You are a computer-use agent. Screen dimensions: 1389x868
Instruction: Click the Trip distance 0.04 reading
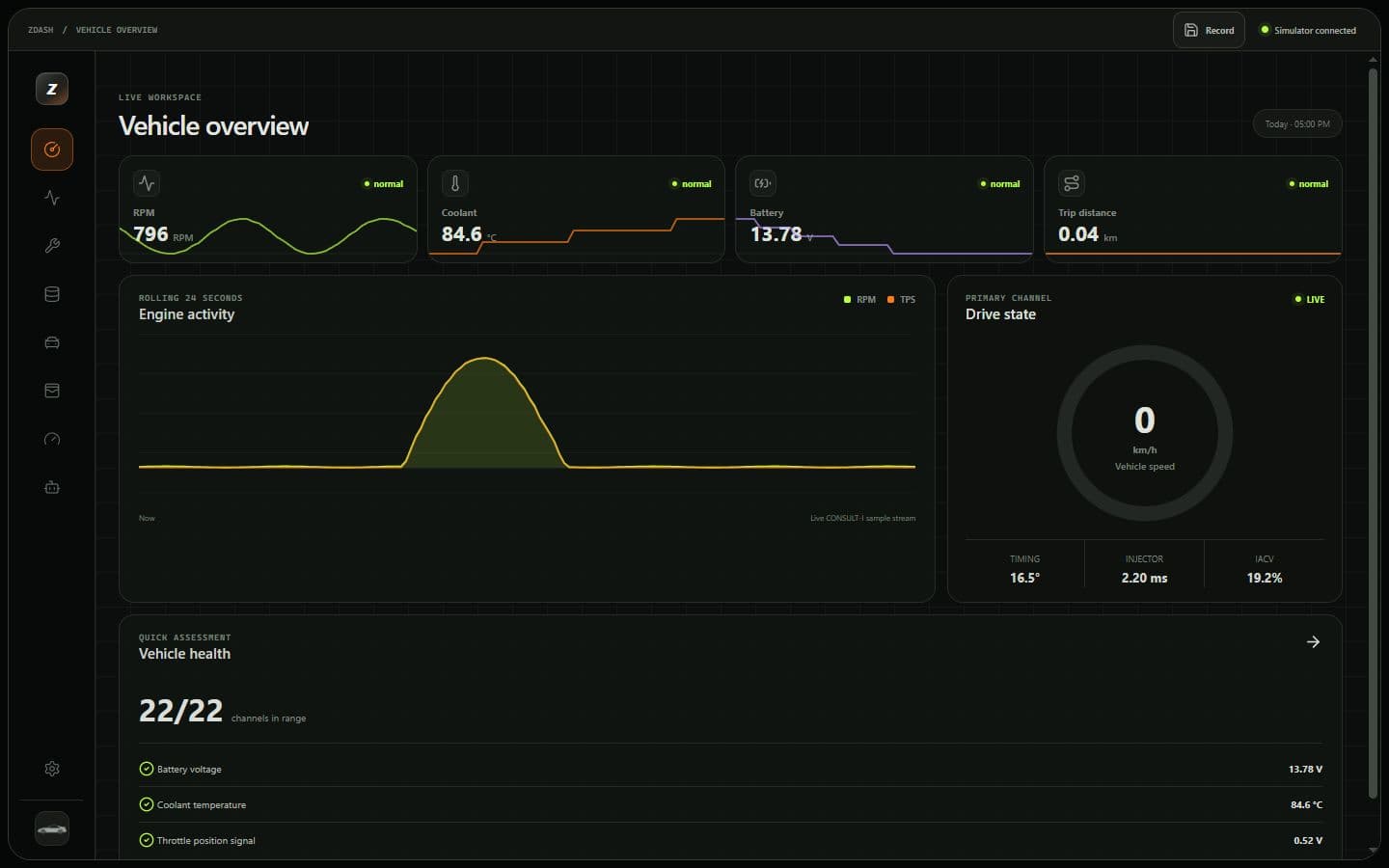tap(1077, 234)
